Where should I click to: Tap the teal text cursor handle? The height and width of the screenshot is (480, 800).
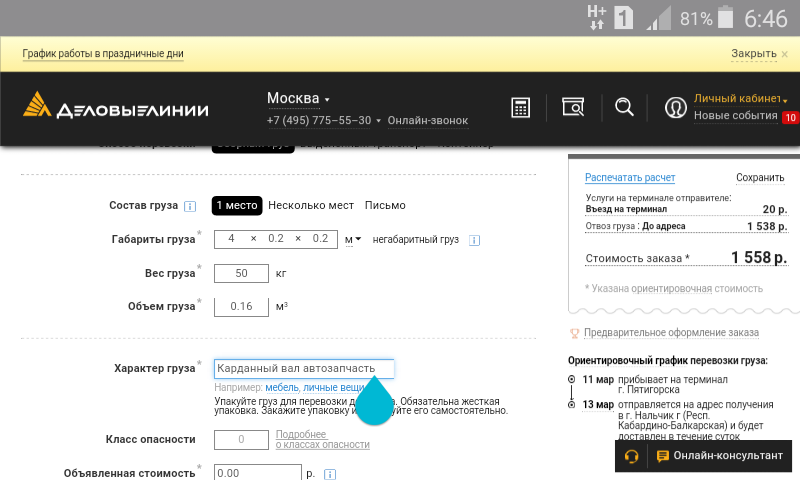(375, 402)
